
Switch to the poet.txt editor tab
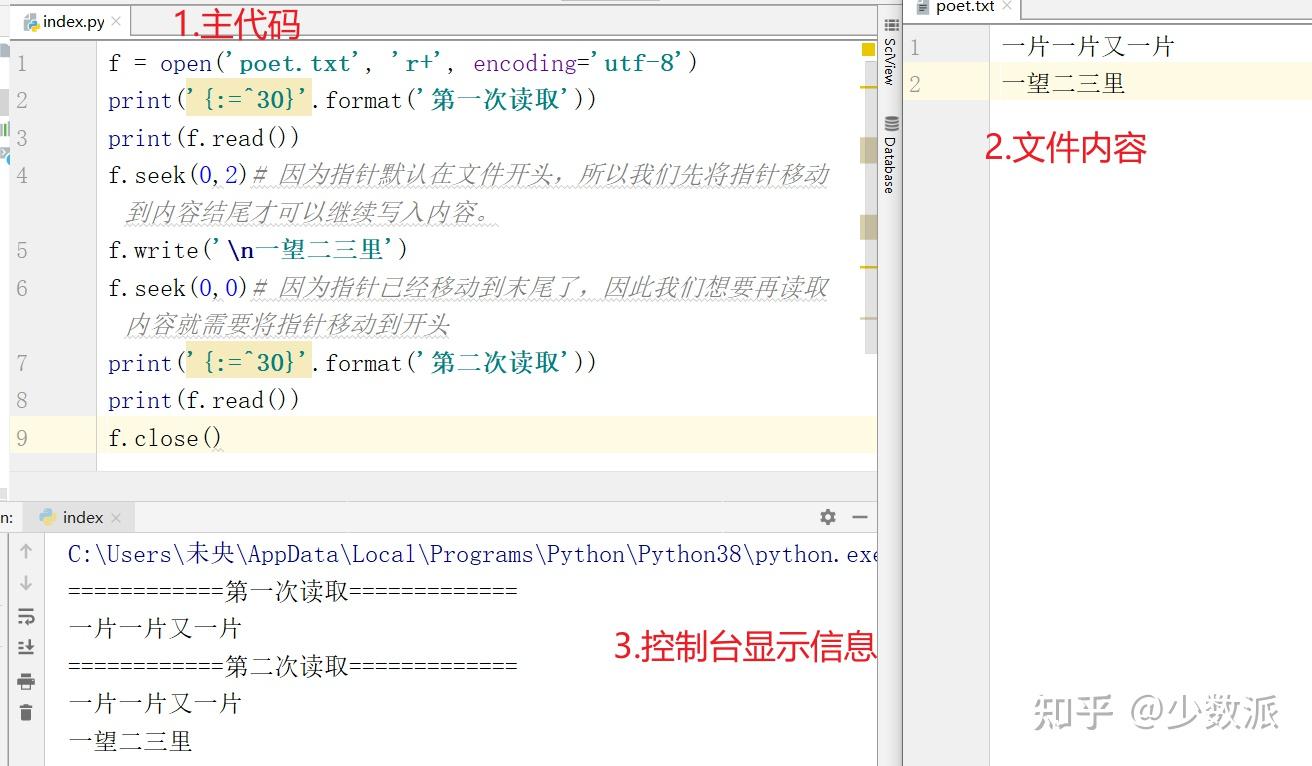tap(965, 7)
